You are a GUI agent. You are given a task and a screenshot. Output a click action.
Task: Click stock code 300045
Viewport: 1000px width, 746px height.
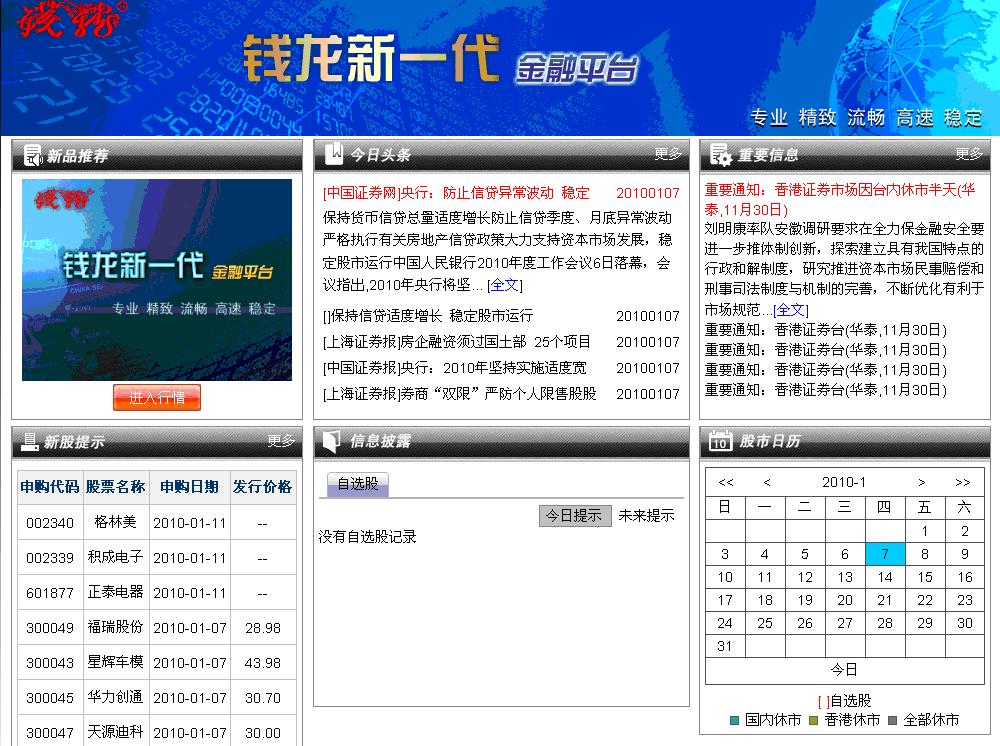click(50, 698)
